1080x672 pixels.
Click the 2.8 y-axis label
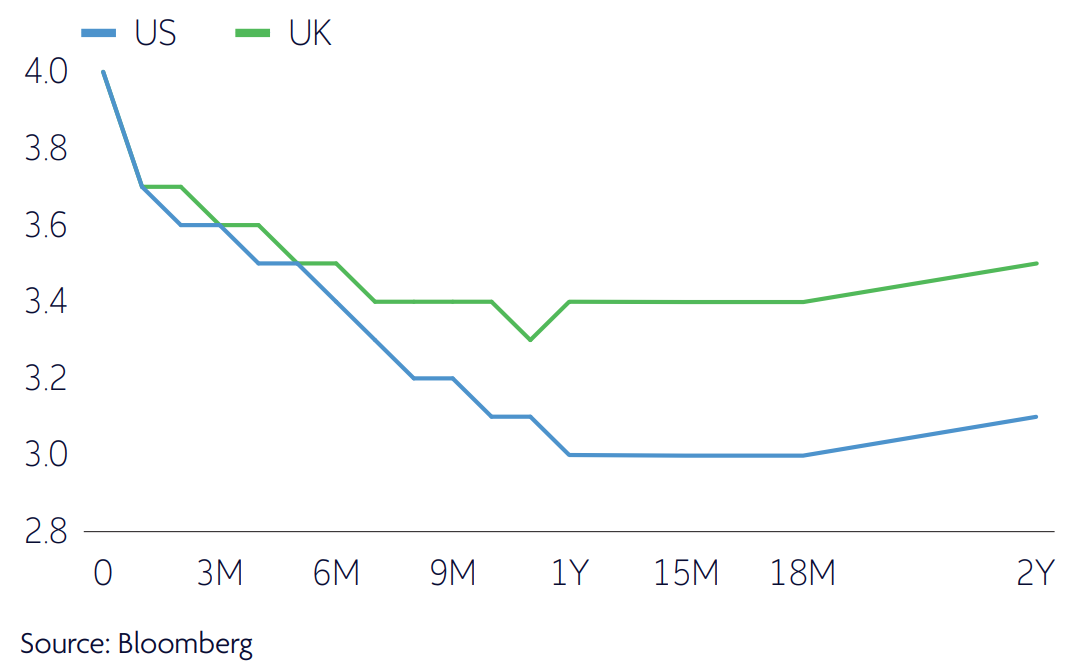(x=42, y=531)
